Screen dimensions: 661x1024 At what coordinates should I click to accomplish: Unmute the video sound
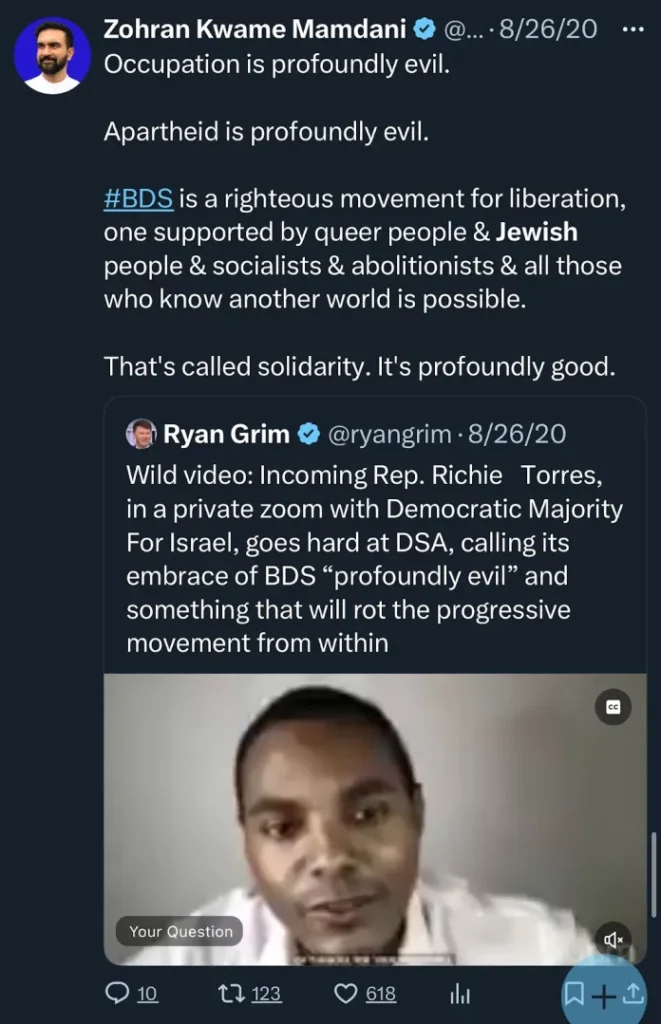(614, 939)
